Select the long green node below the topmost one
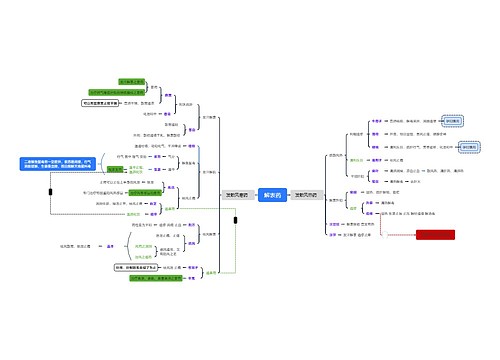The height and width of the screenshot is (360, 500). [117, 92]
